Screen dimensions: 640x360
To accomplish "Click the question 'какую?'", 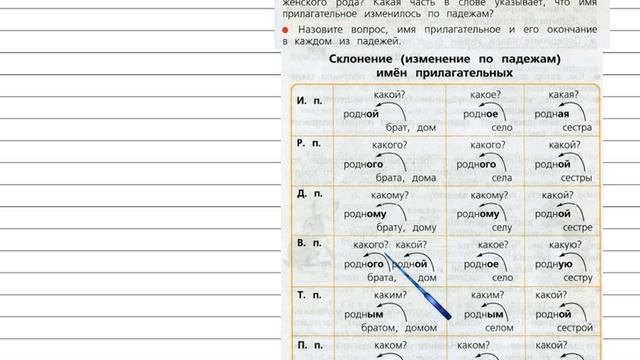I will point(565,245).
